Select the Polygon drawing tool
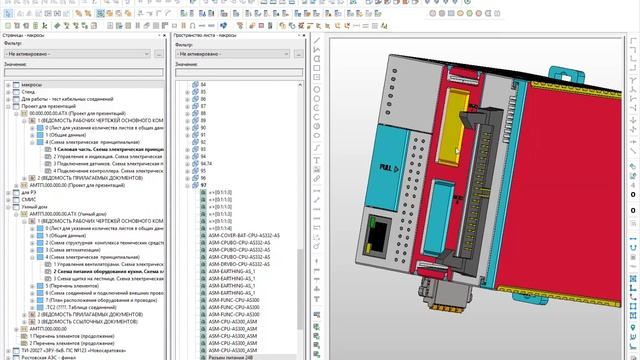 317,59
